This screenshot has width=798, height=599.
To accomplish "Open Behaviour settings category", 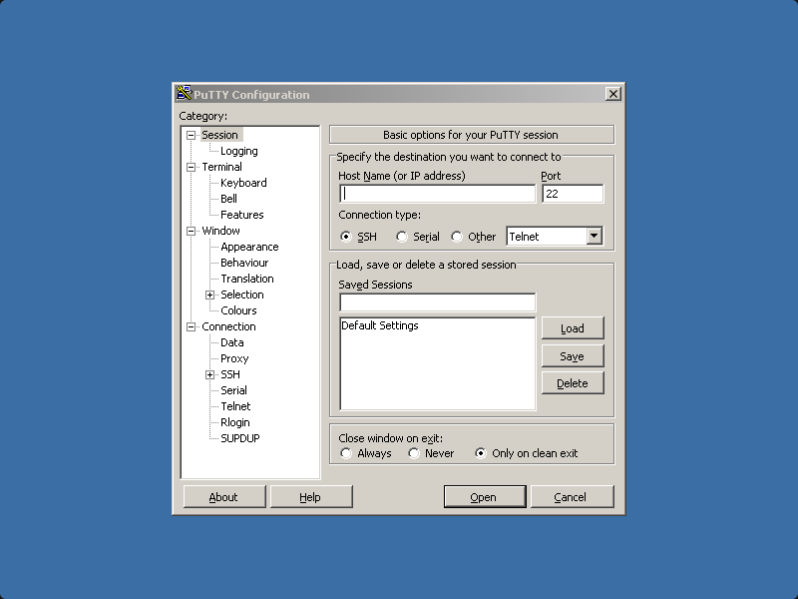I will tap(244, 263).
